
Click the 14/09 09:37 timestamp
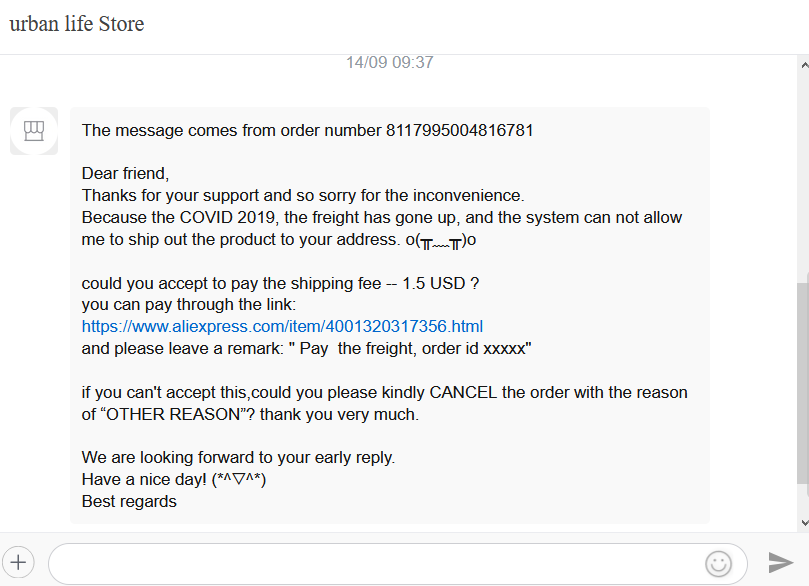pyautogui.click(x=389, y=62)
